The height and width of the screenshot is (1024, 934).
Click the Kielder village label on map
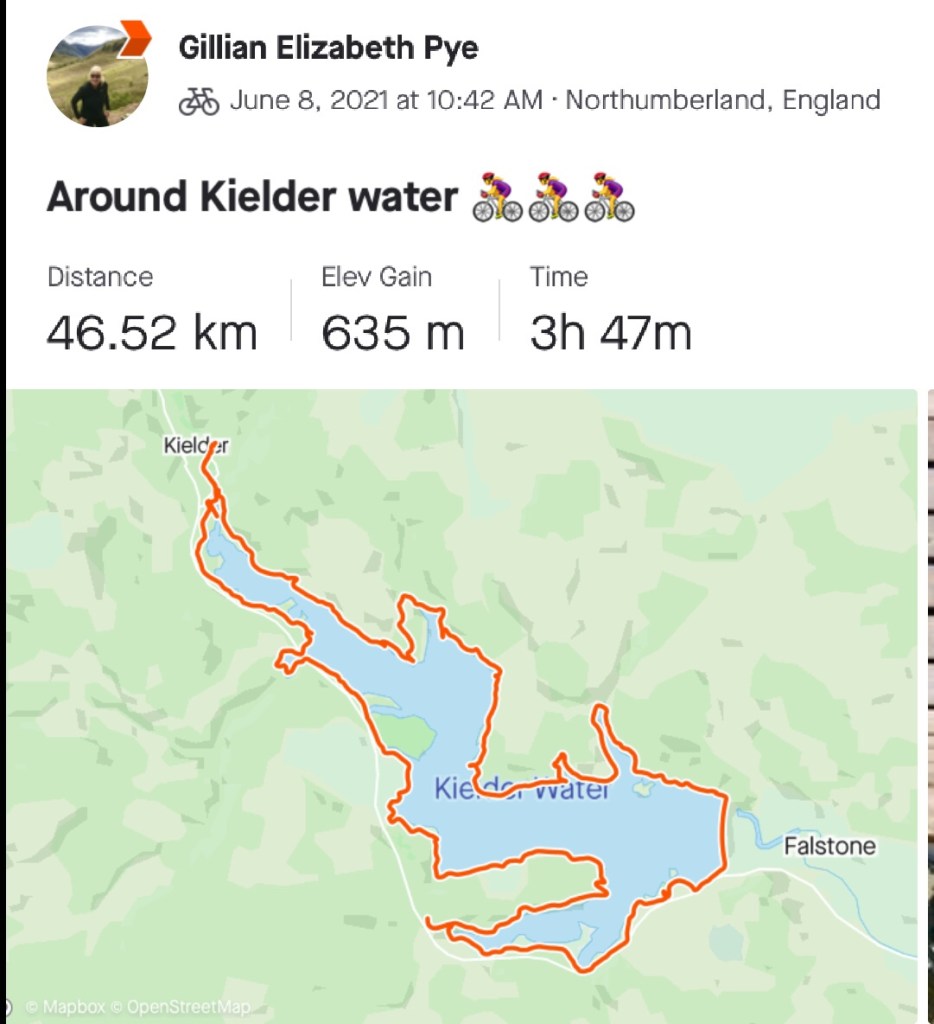coord(196,446)
